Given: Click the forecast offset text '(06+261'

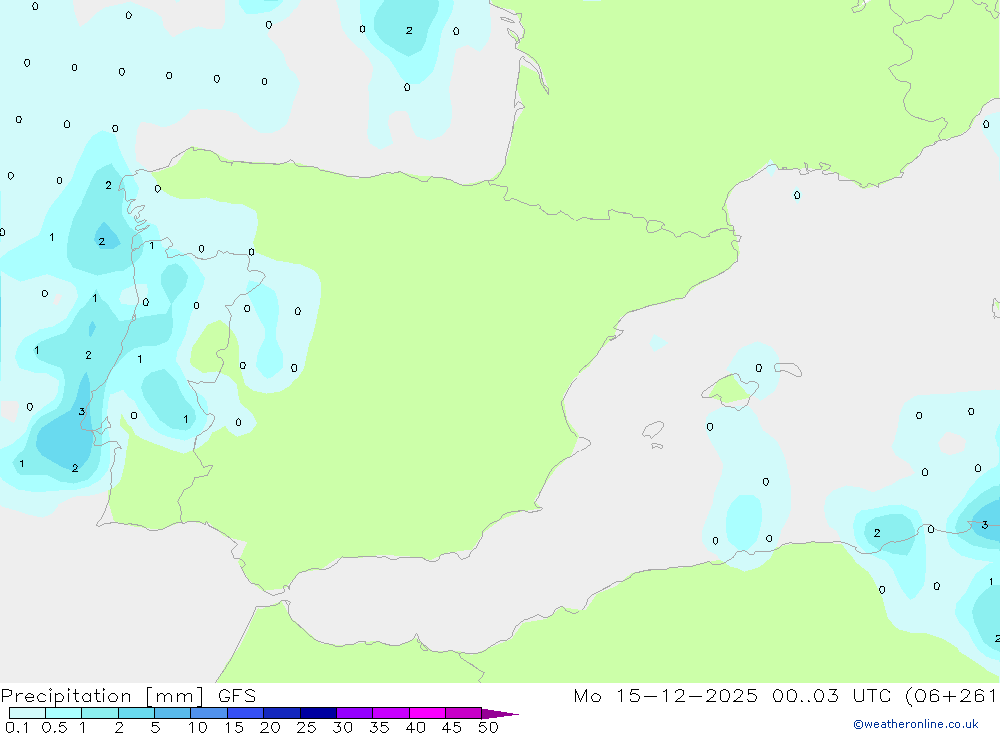Looking at the screenshot, I should [951, 696].
